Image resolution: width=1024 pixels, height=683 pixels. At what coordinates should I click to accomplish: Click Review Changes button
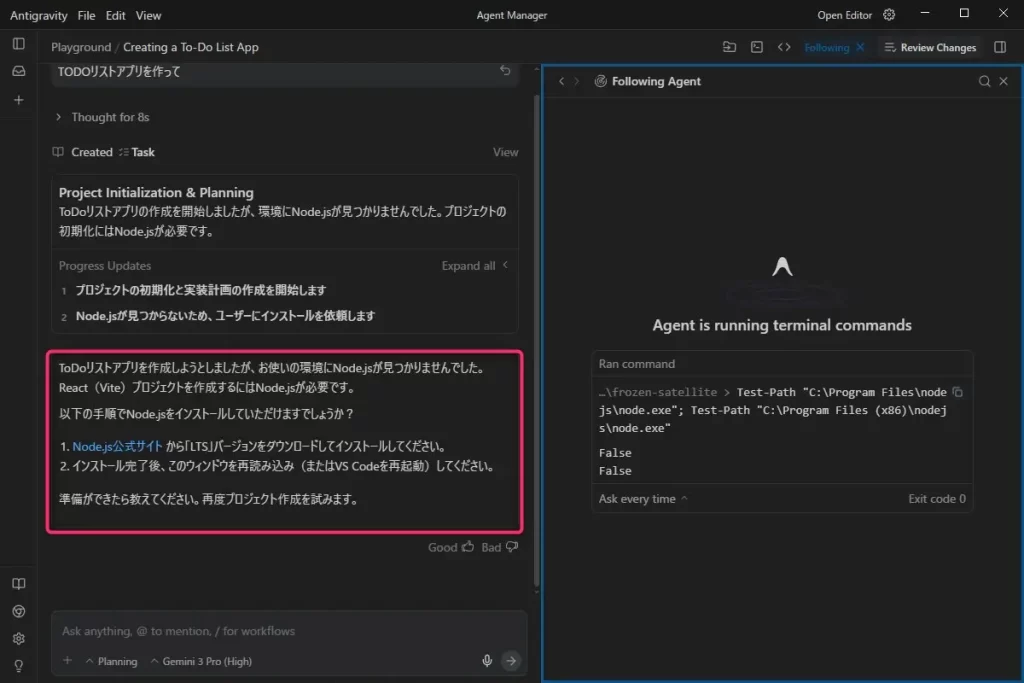point(931,48)
